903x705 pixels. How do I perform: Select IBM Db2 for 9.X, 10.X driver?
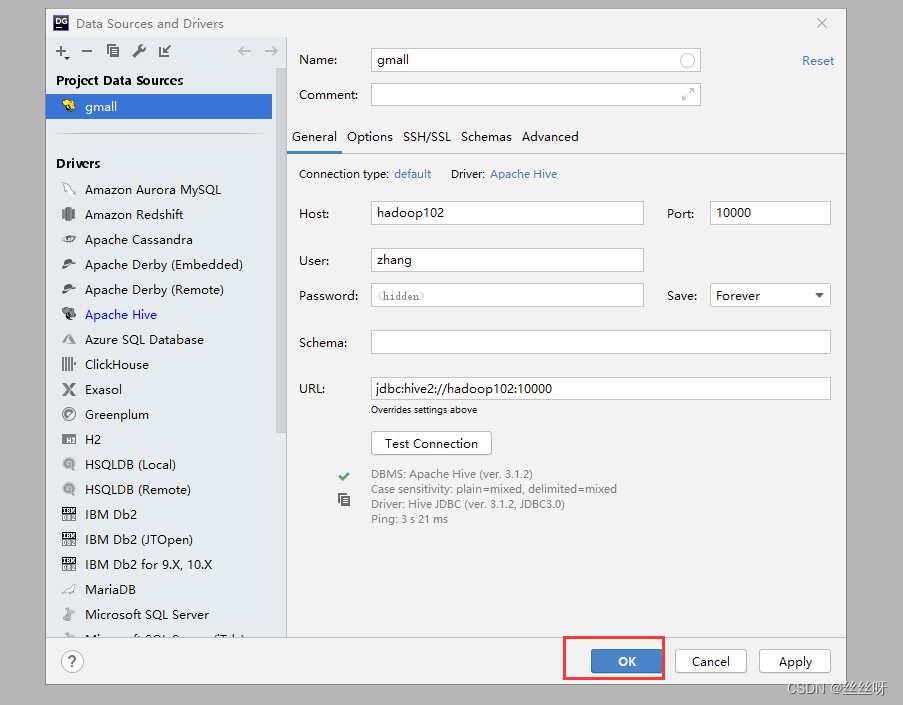pos(148,564)
